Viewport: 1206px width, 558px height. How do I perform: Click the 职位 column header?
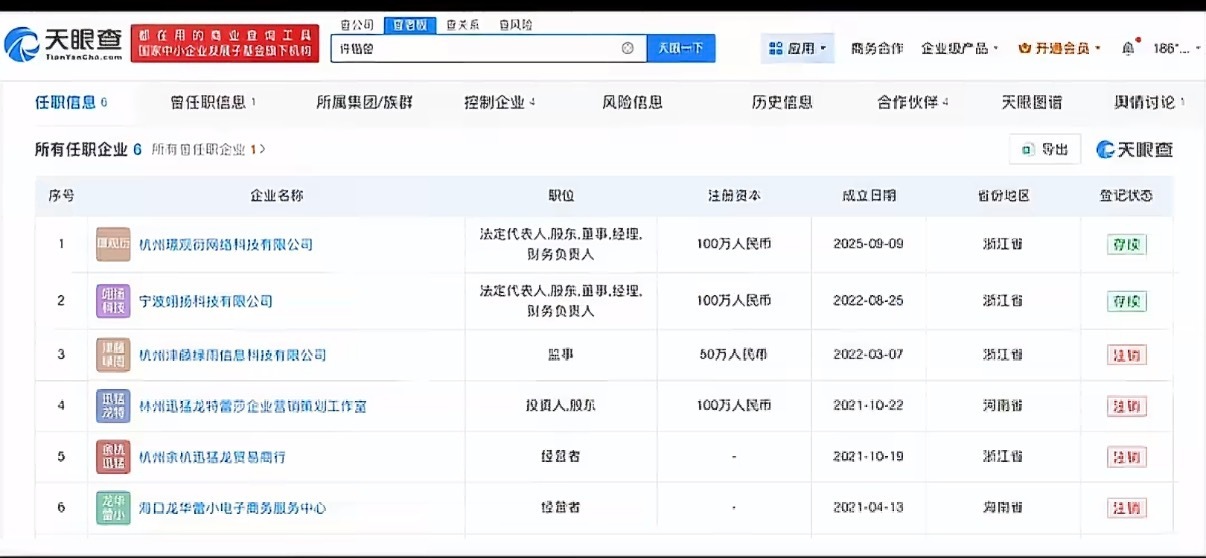point(562,196)
